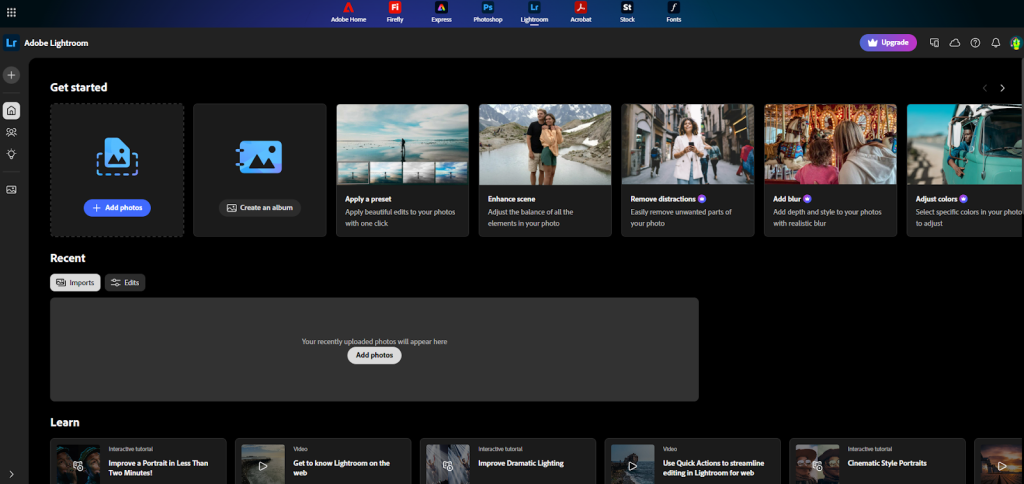Viewport: 1024px width, 484px height.
Task: Open the Learn lightbulb icon in sidebar
Action: (11, 154)
